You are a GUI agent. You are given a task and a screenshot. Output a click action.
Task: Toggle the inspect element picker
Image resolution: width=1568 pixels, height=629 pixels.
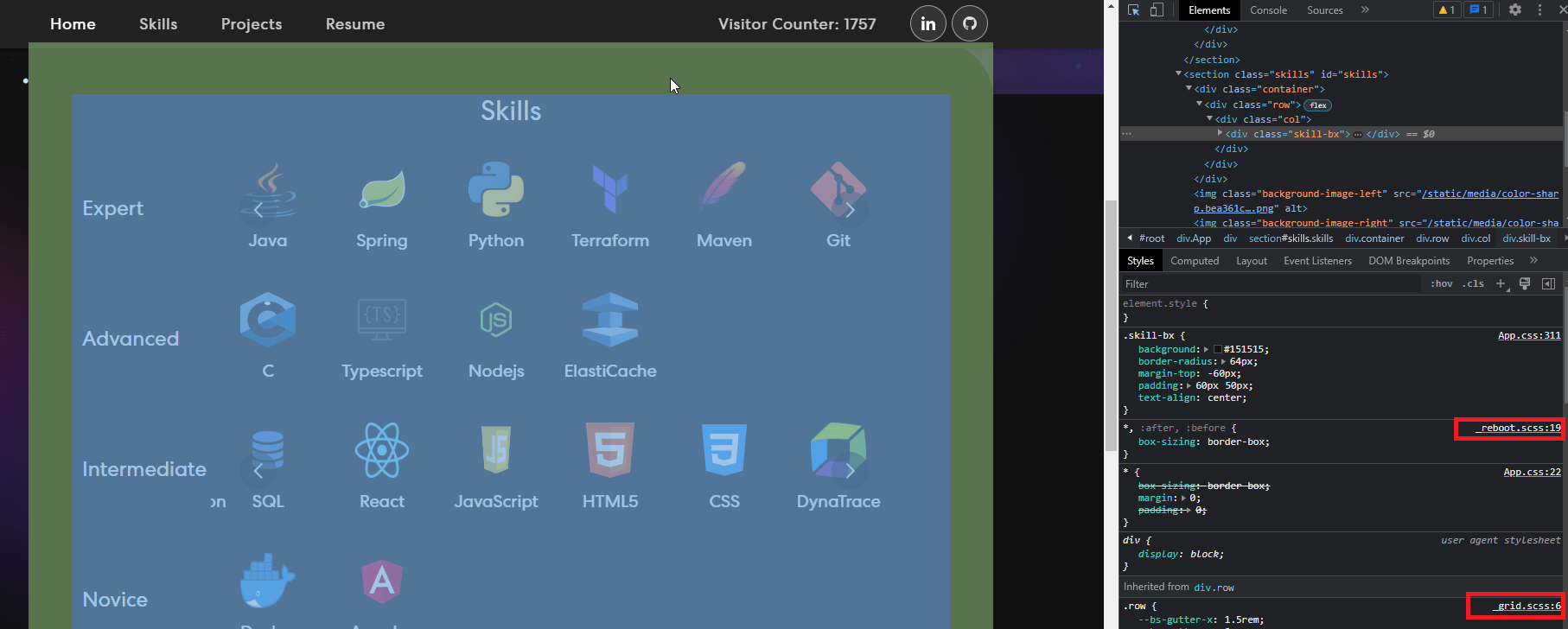[1133, 10]
